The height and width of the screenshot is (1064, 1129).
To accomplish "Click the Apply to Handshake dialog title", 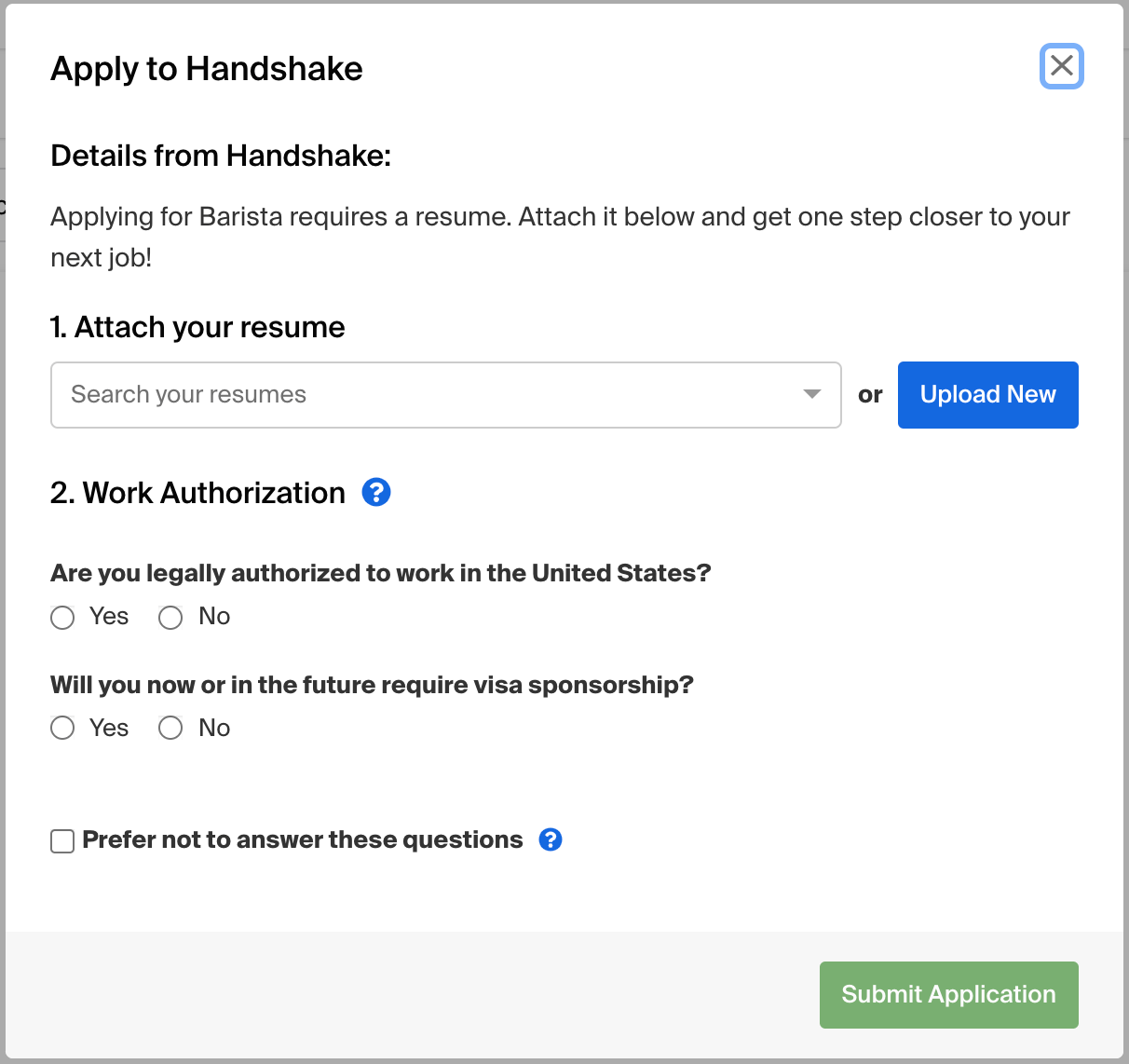I will coord(207,69).
